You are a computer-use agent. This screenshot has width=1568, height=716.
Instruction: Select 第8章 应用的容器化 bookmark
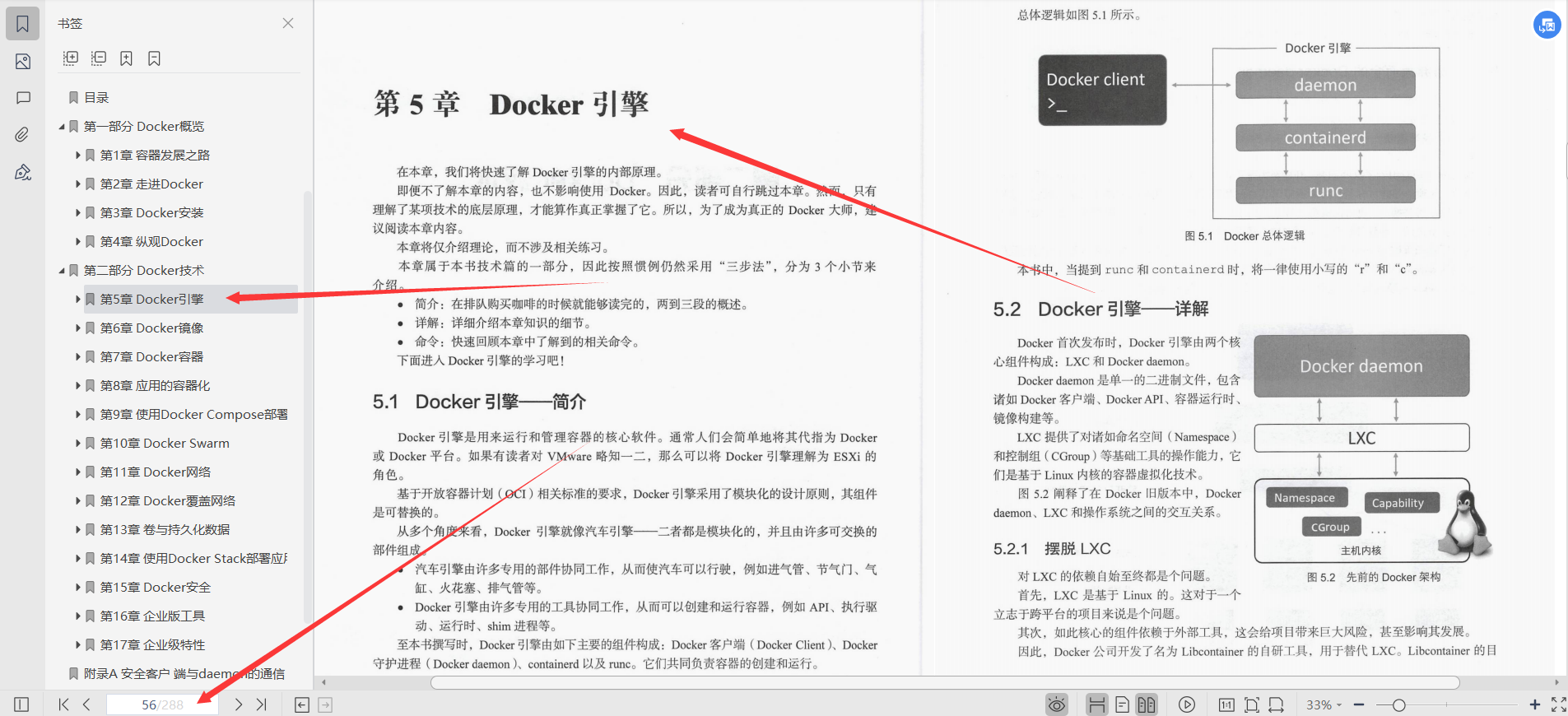coord(155,385)
